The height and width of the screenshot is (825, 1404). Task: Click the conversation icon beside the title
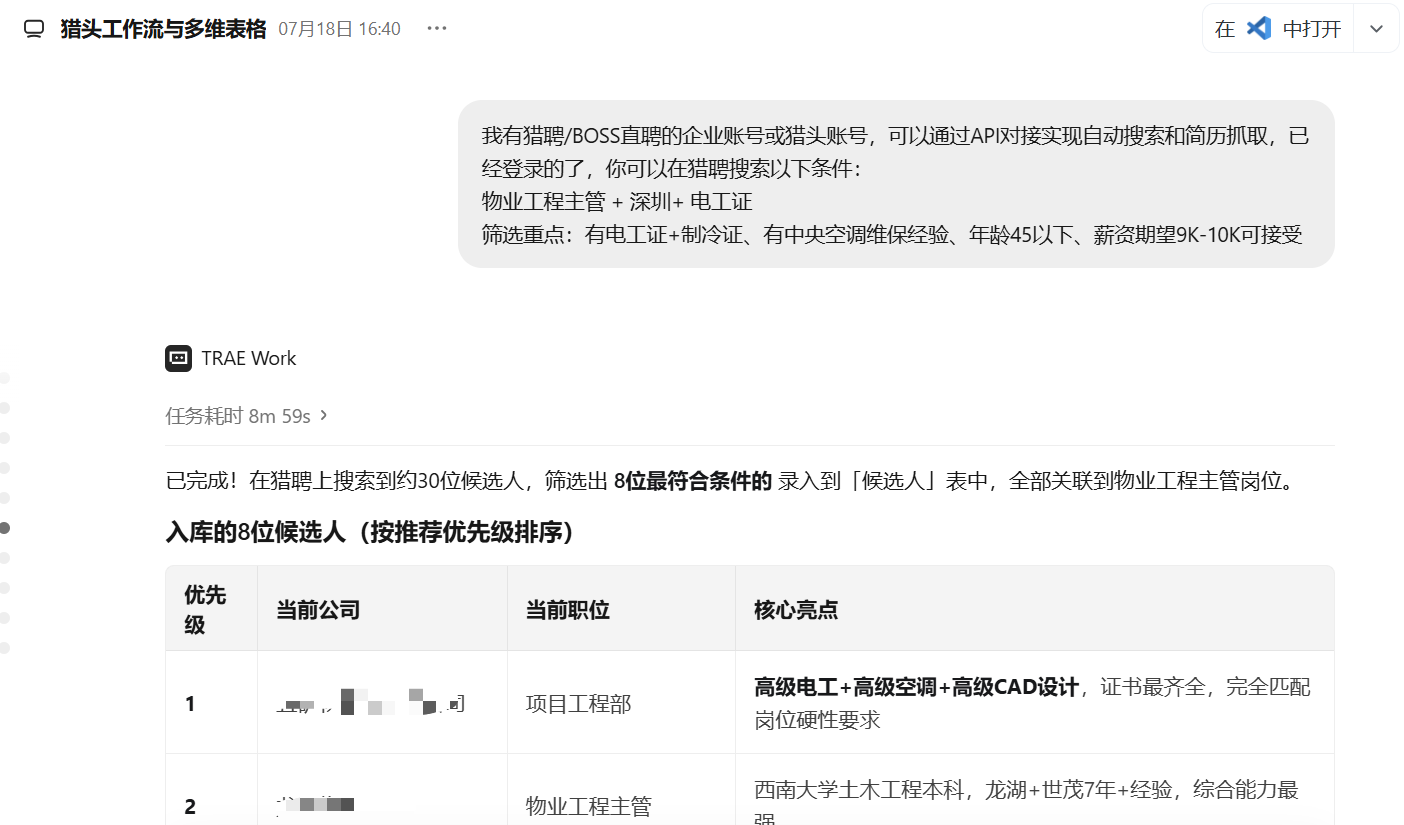click(35, 29)
